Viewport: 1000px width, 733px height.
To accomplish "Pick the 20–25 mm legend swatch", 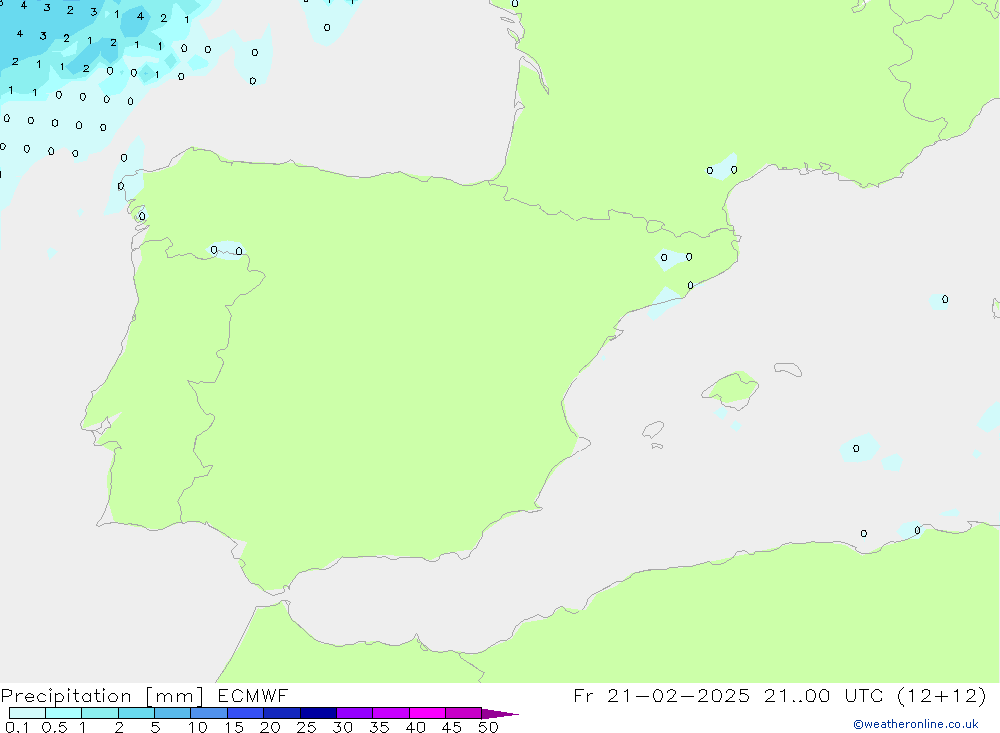I will tap(282, 713).
